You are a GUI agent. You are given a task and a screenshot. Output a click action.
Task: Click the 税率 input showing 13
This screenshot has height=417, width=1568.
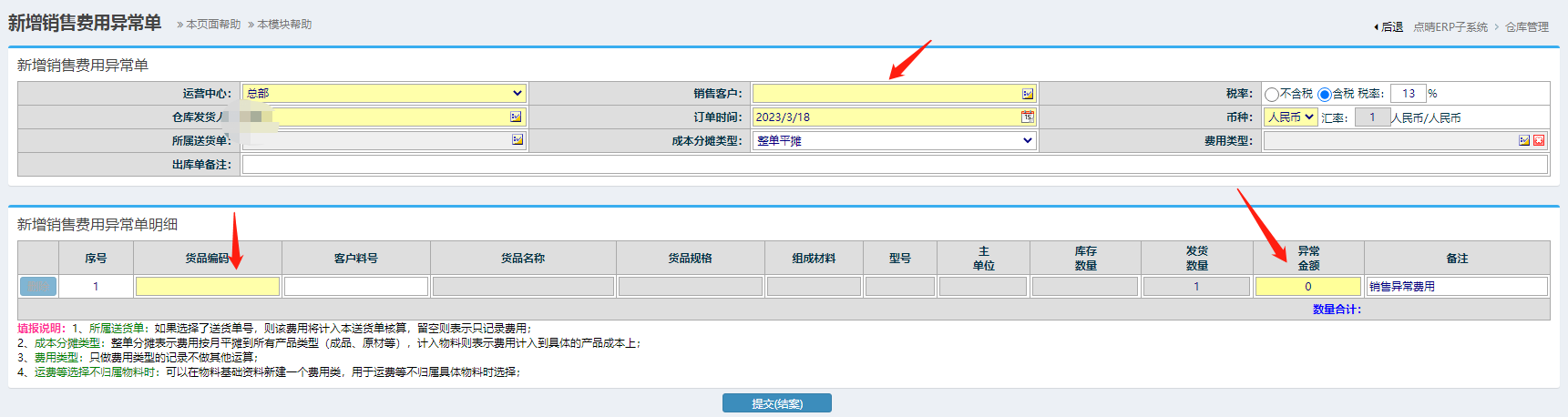(1409, 93)
